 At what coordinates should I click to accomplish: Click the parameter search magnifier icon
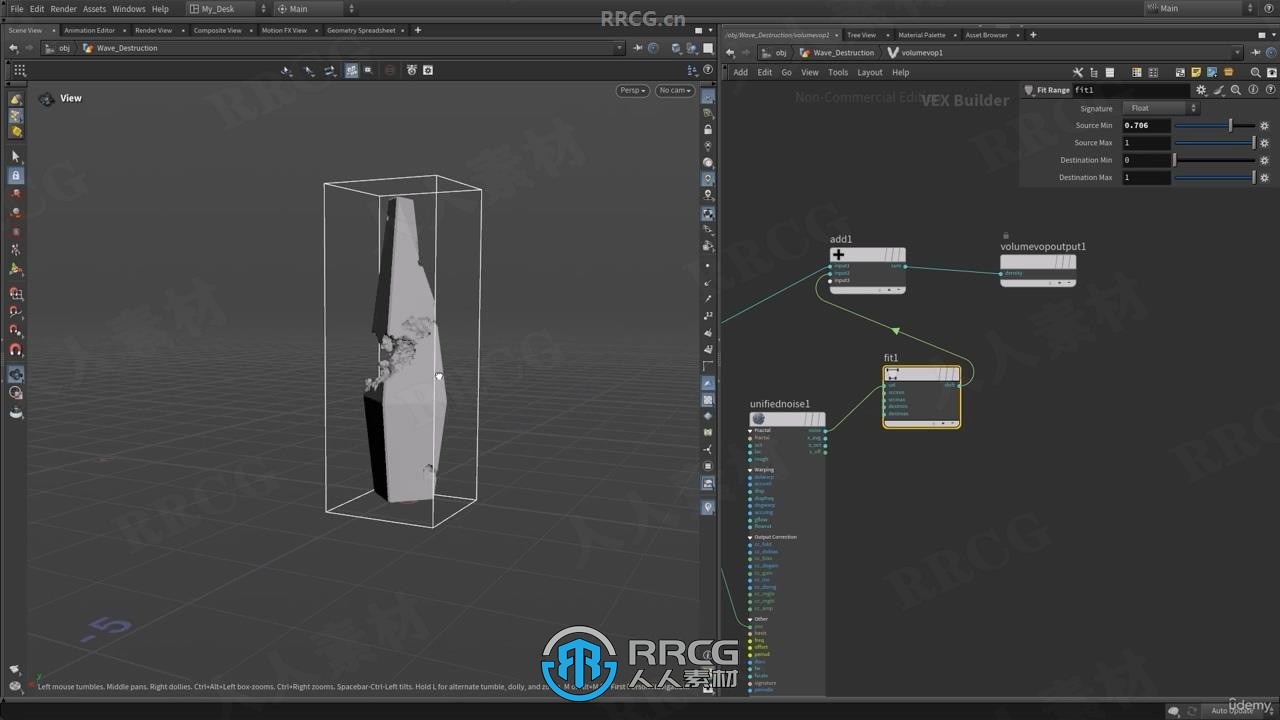click(x=1235, y=90)
